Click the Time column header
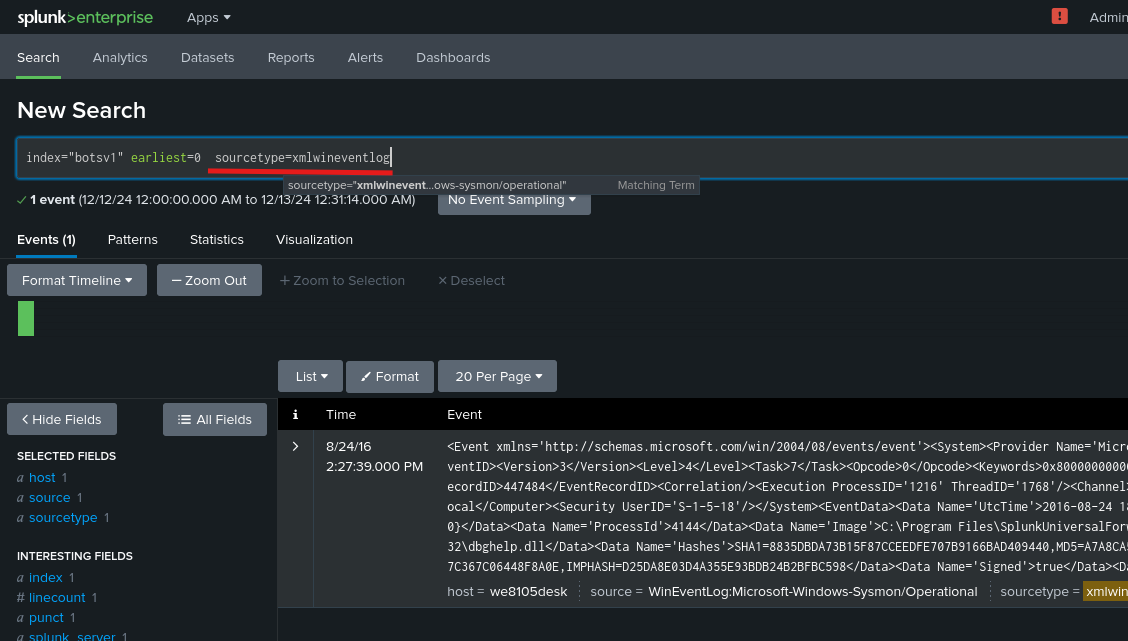The height and width of the screenshot is (641, 1128). point(341,414)
